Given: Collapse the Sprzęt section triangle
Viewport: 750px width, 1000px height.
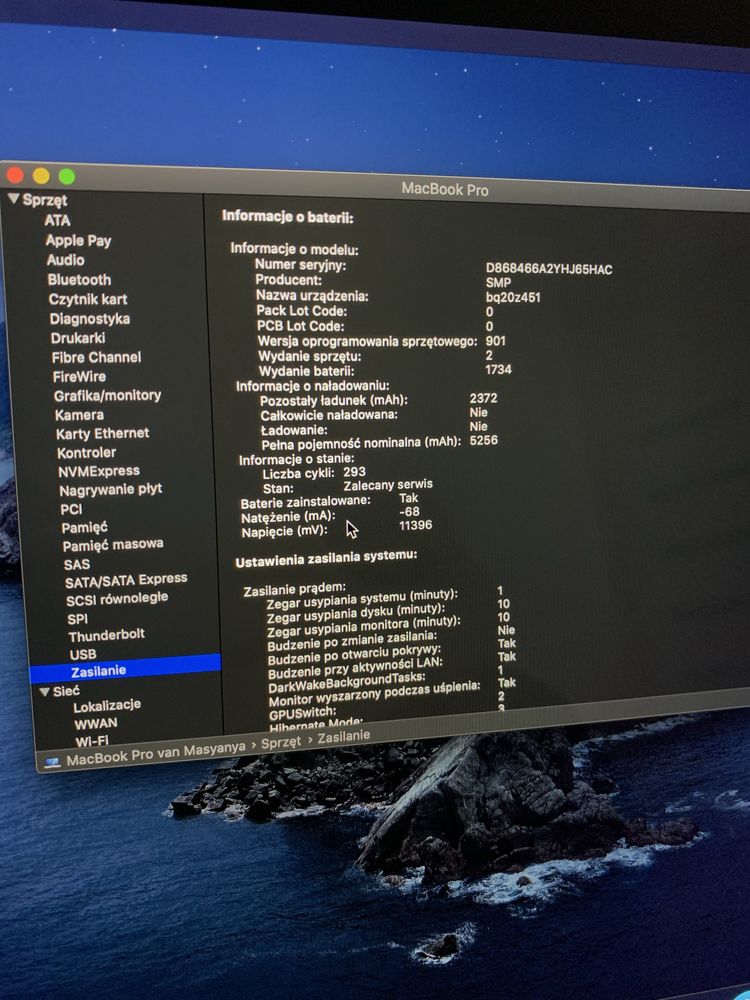Looking at the screenshot, I should tap(14, 199).
